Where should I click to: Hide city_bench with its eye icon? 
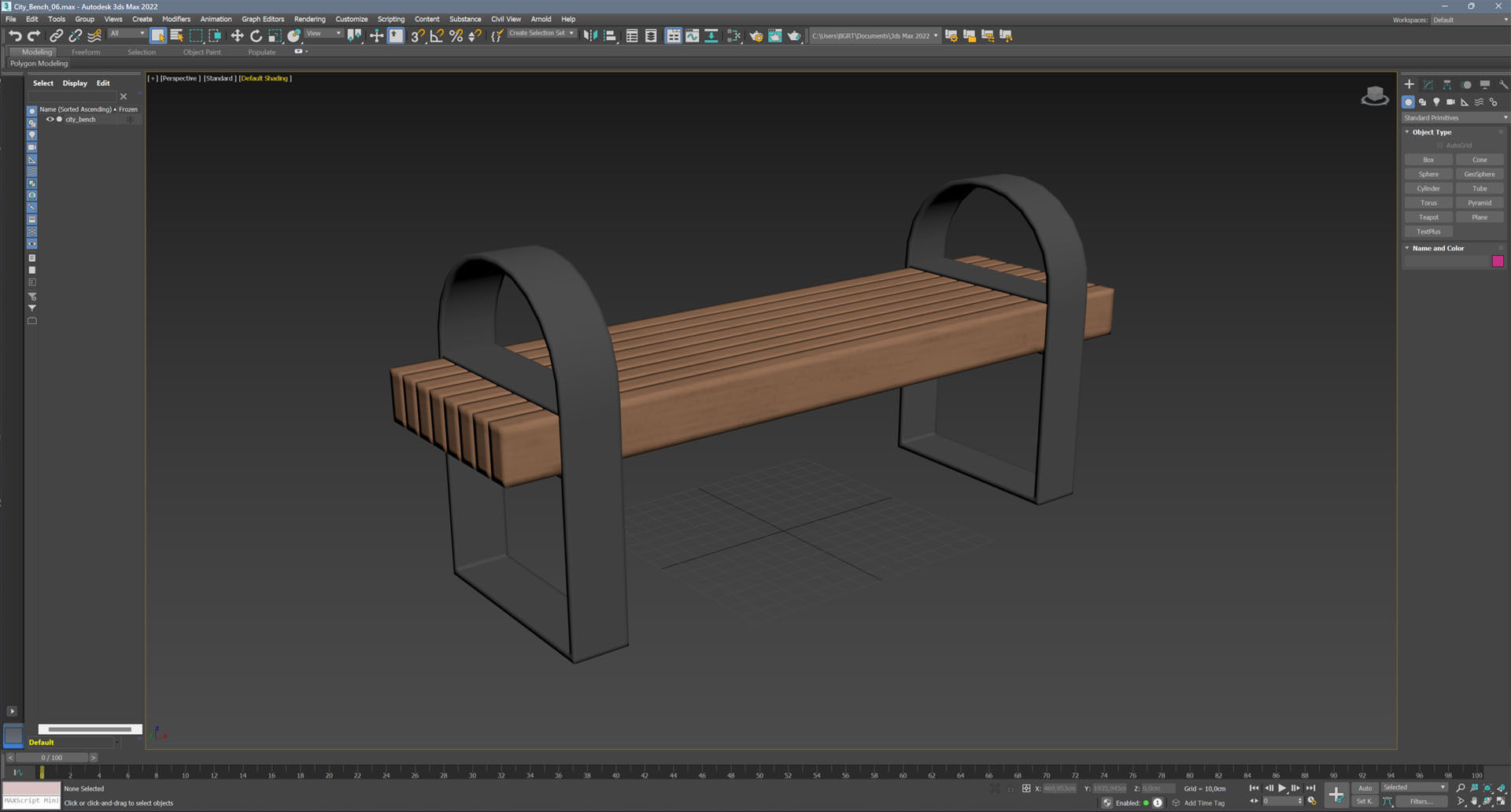[50, 120]
